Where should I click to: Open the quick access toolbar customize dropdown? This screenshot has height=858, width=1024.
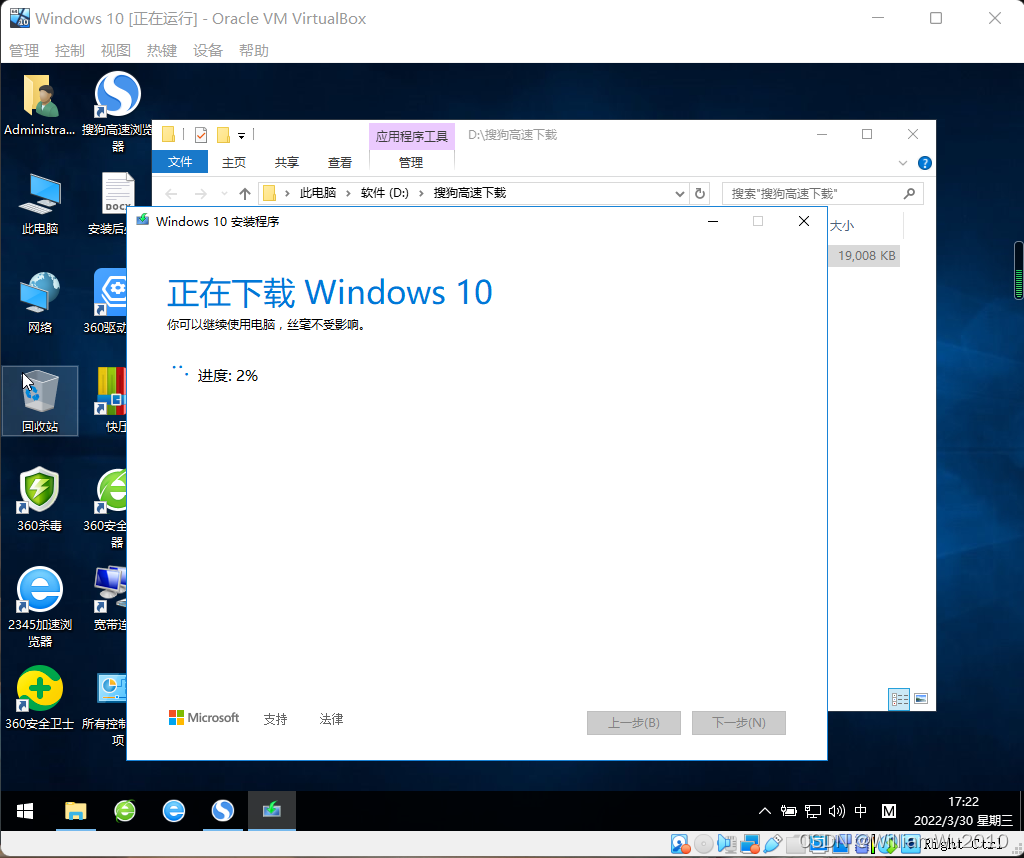pos(241,136)
